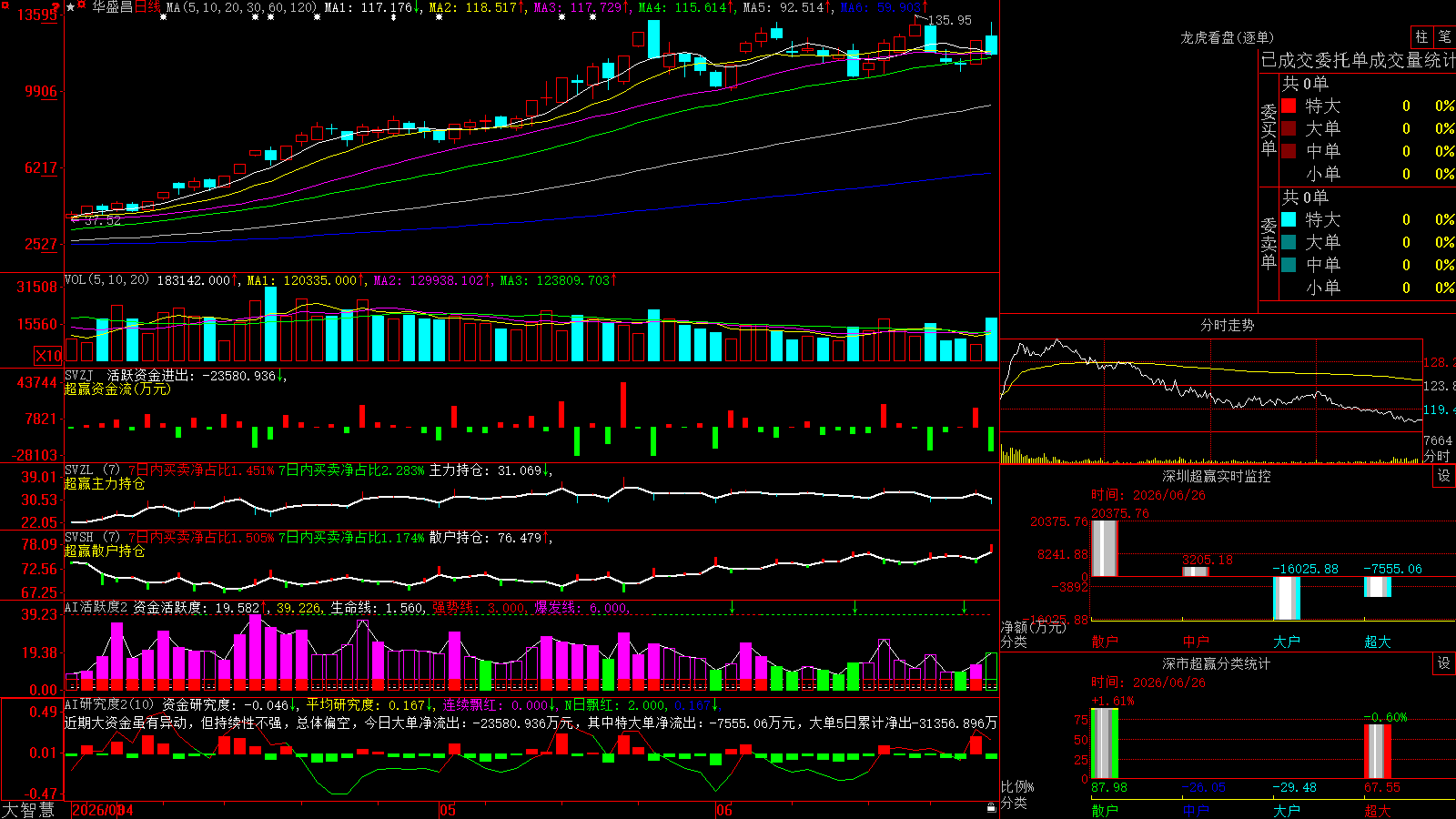Select the 分时走势 panel title
The image size is (1456, 819).
(x=1227, y=325)
